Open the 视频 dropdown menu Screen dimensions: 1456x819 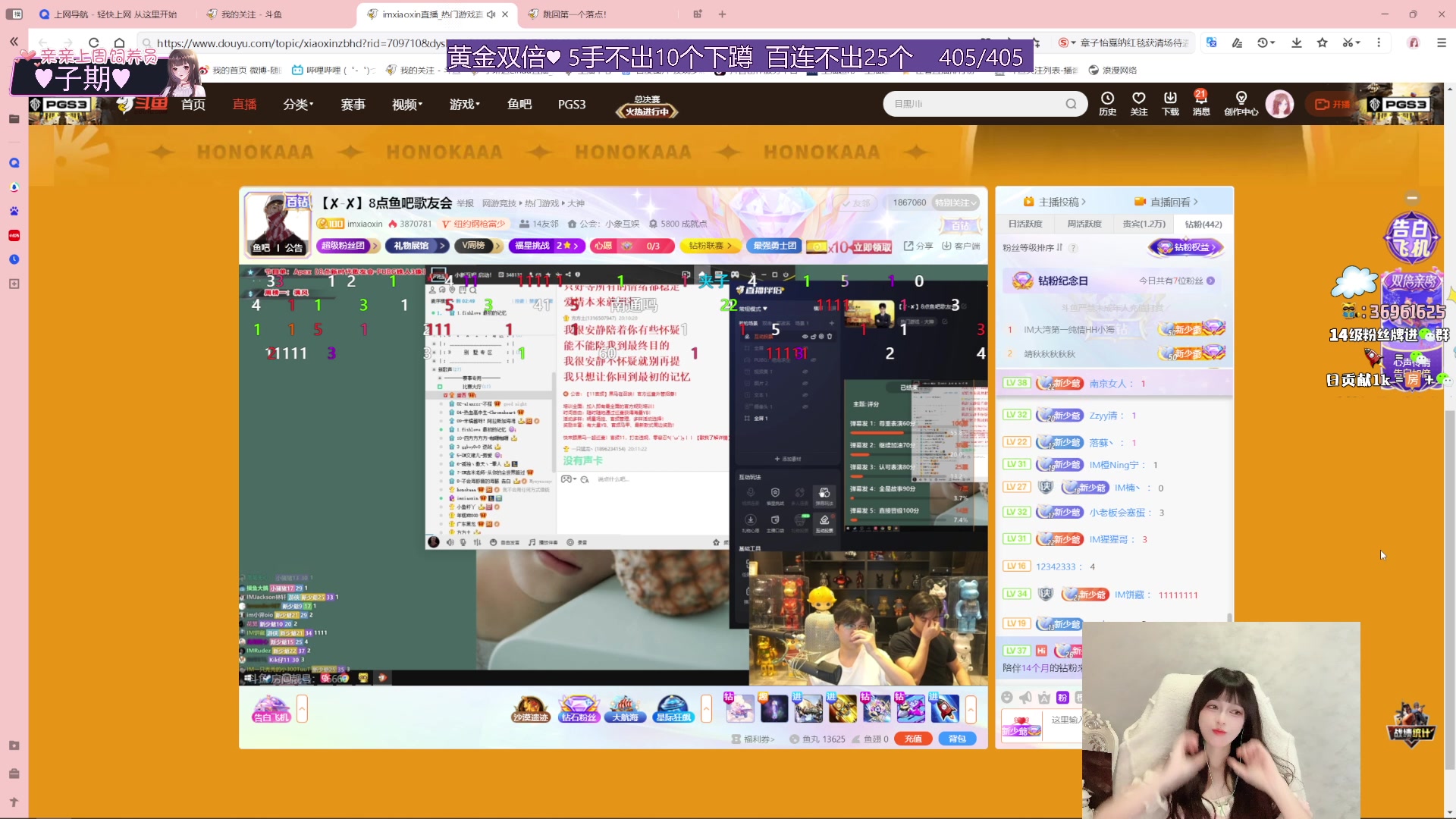pyautogui.click(x=407, y=104)
